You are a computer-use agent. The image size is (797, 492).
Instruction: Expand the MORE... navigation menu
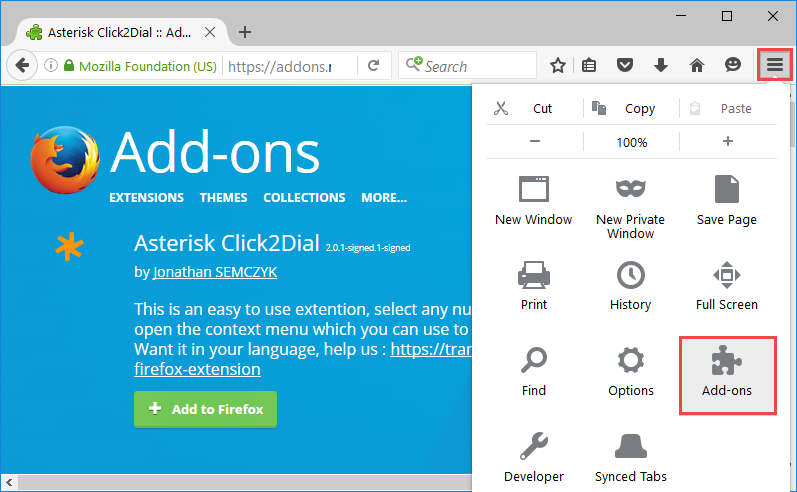(384, 198)
